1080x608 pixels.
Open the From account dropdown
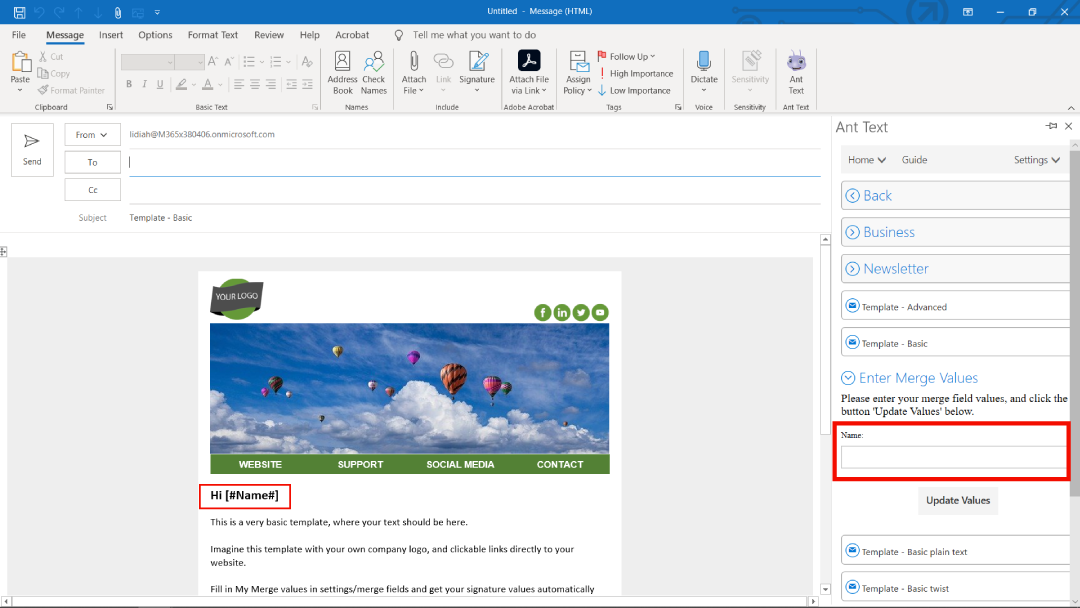[x=92, y=134]
